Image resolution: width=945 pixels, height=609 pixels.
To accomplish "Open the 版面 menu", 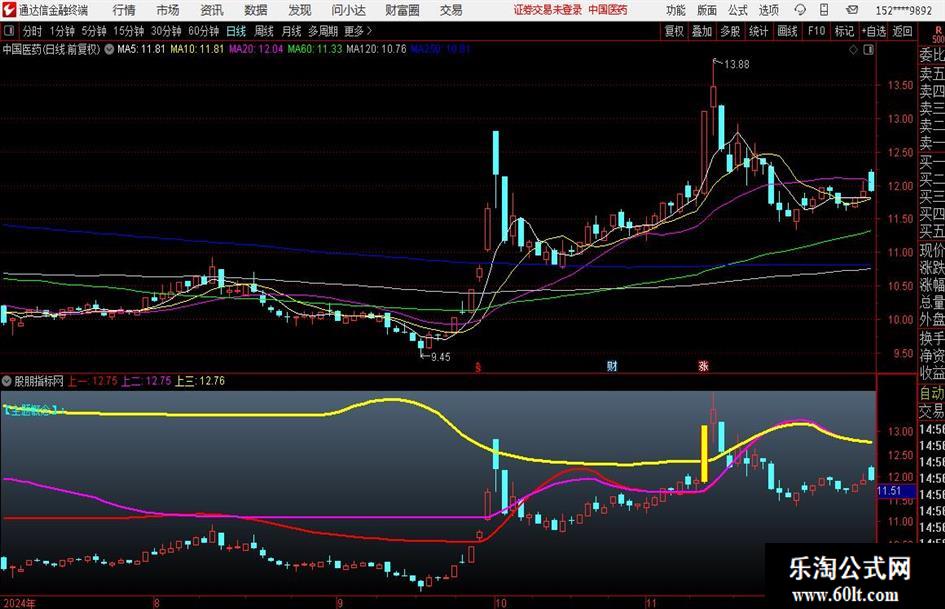I will [x=707, y=10].
